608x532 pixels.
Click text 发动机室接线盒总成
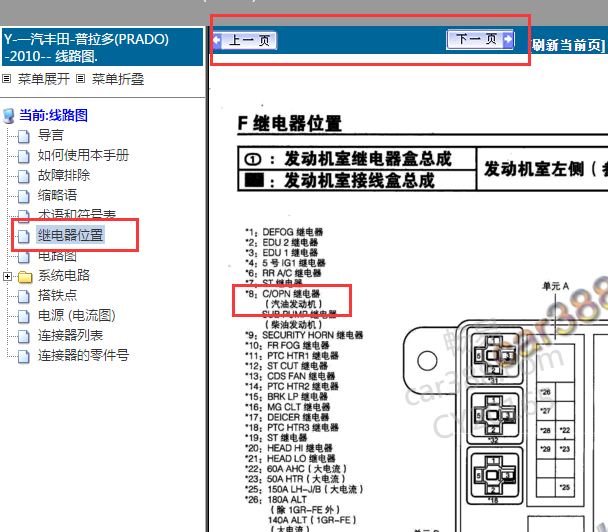359,181
